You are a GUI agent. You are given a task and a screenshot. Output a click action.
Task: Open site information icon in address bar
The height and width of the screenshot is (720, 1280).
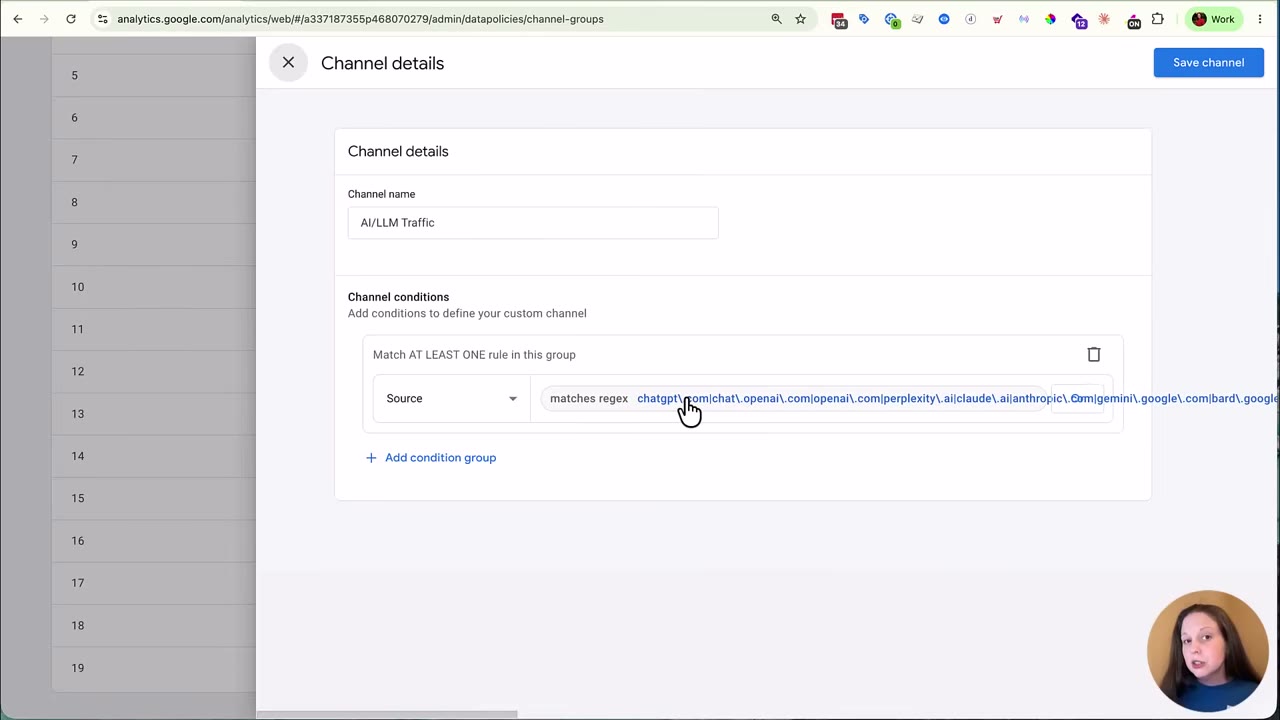point(102,19)
